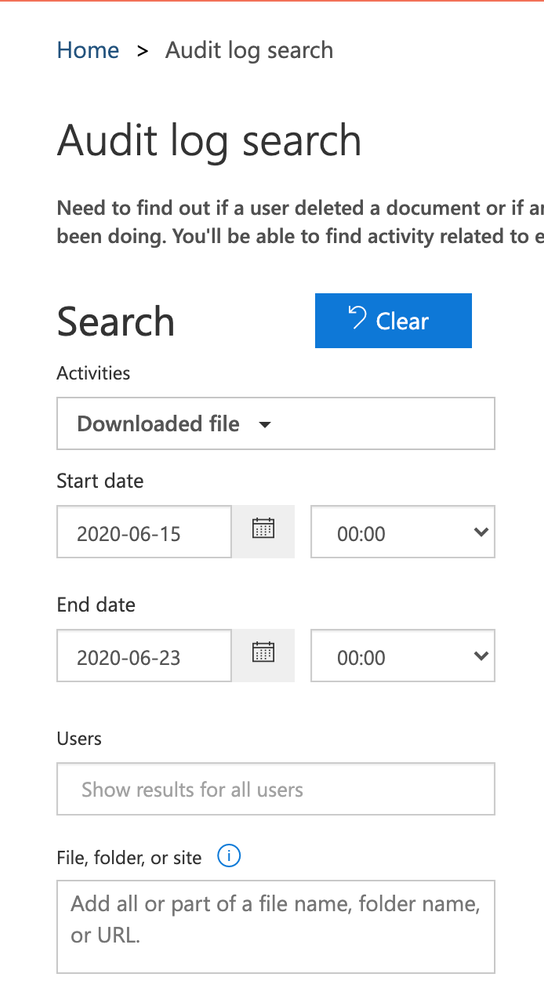Show info about File, folder, or site
Viewport: 544px width, 999px height.
coord(229,856)
